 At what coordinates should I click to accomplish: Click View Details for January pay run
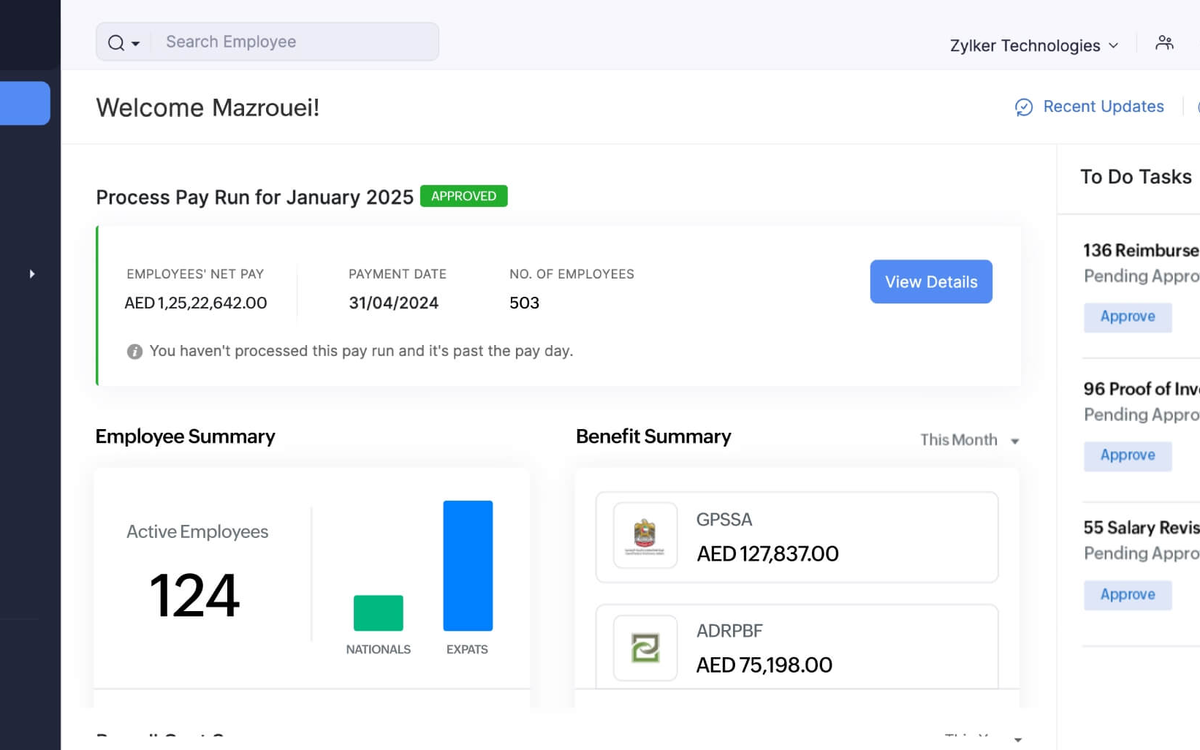pos(931,282)
